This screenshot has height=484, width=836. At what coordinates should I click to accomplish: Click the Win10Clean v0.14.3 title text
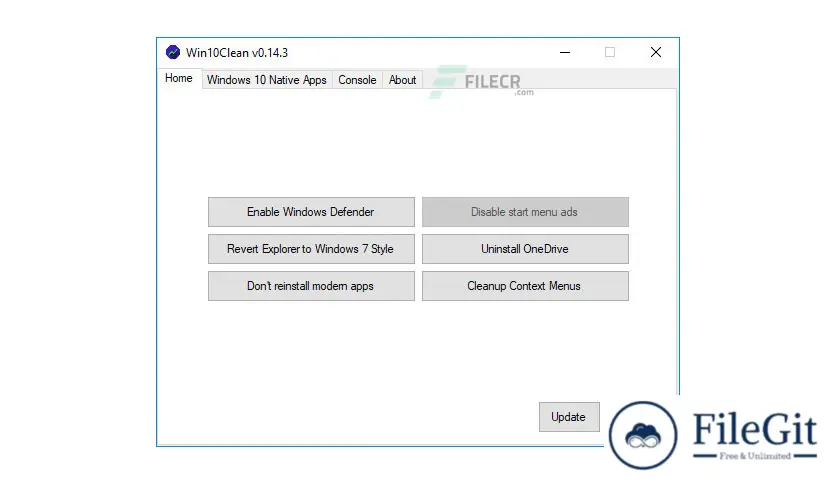[x=237, y=53]
